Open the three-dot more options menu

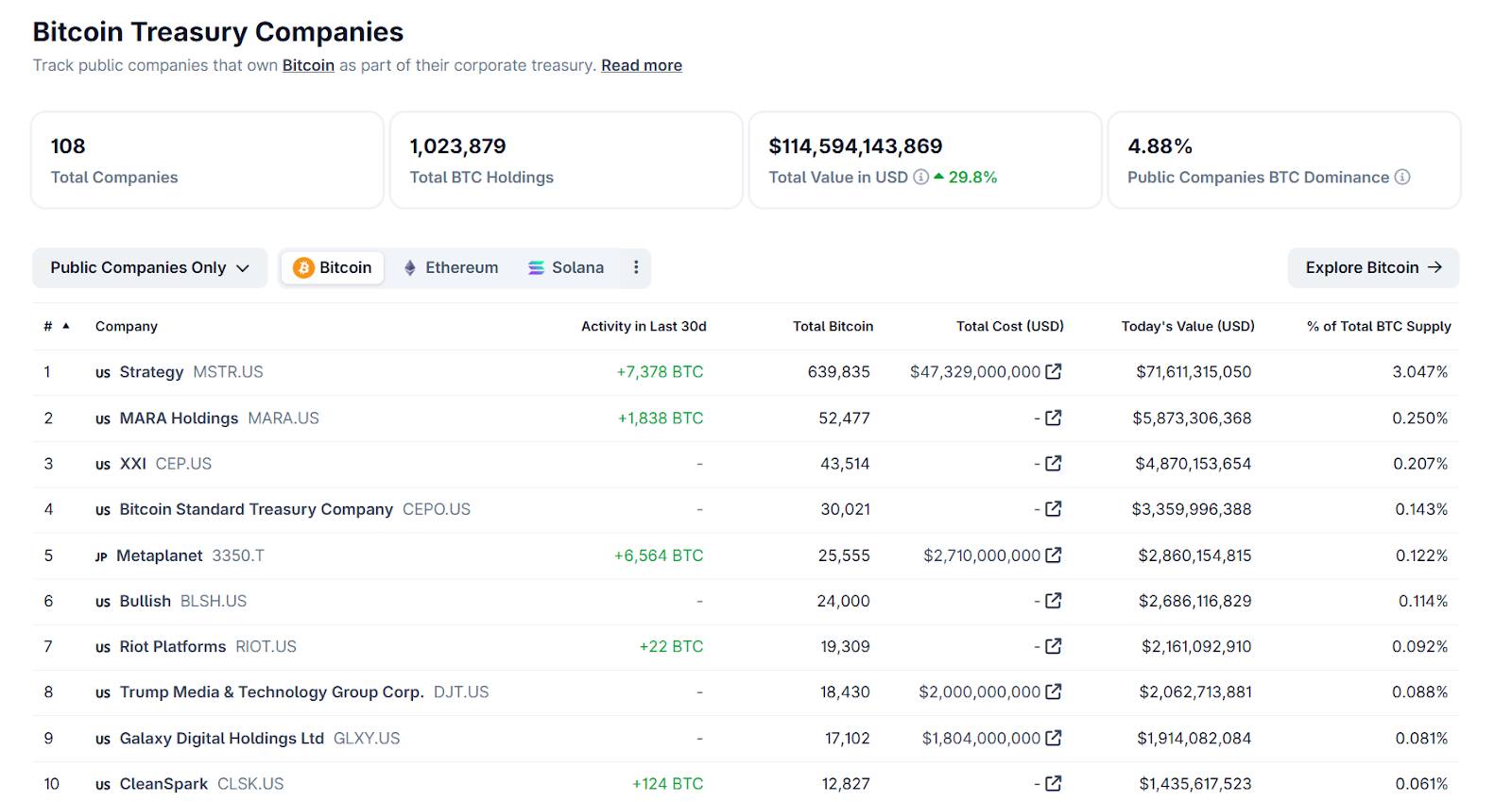click(x=636, y=268)
